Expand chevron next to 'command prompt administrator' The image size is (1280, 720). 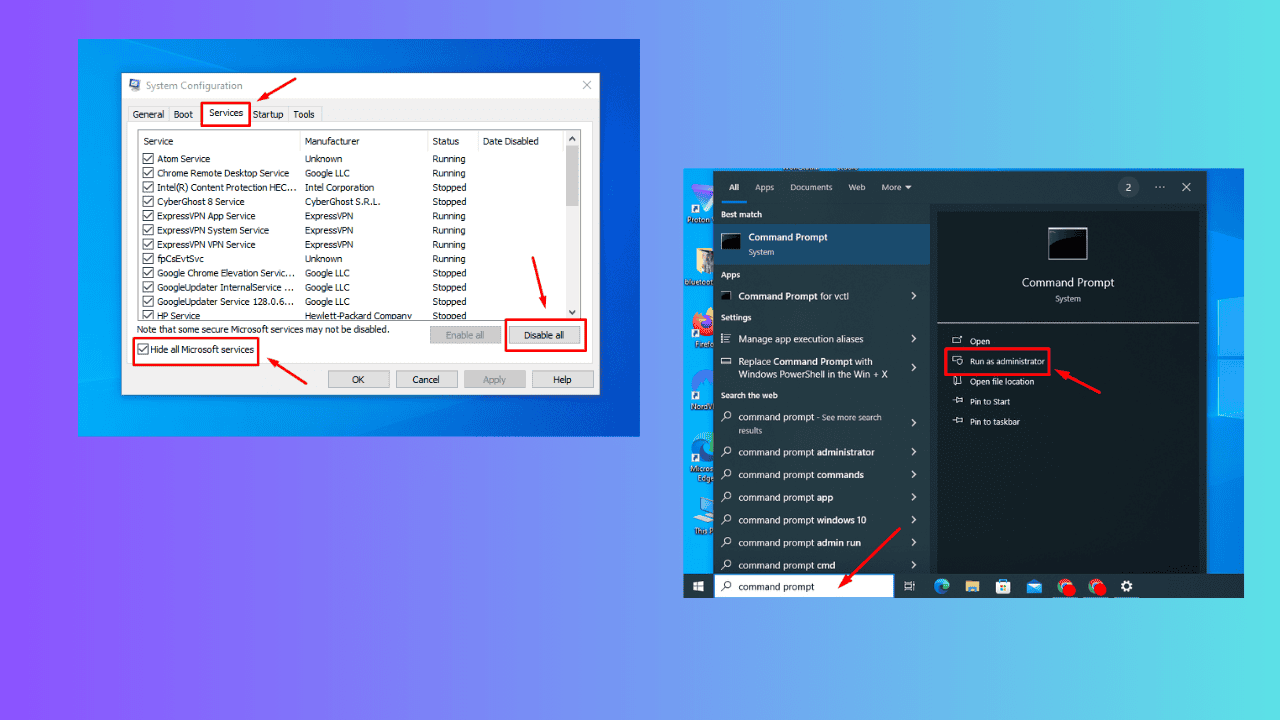(914, 452)
